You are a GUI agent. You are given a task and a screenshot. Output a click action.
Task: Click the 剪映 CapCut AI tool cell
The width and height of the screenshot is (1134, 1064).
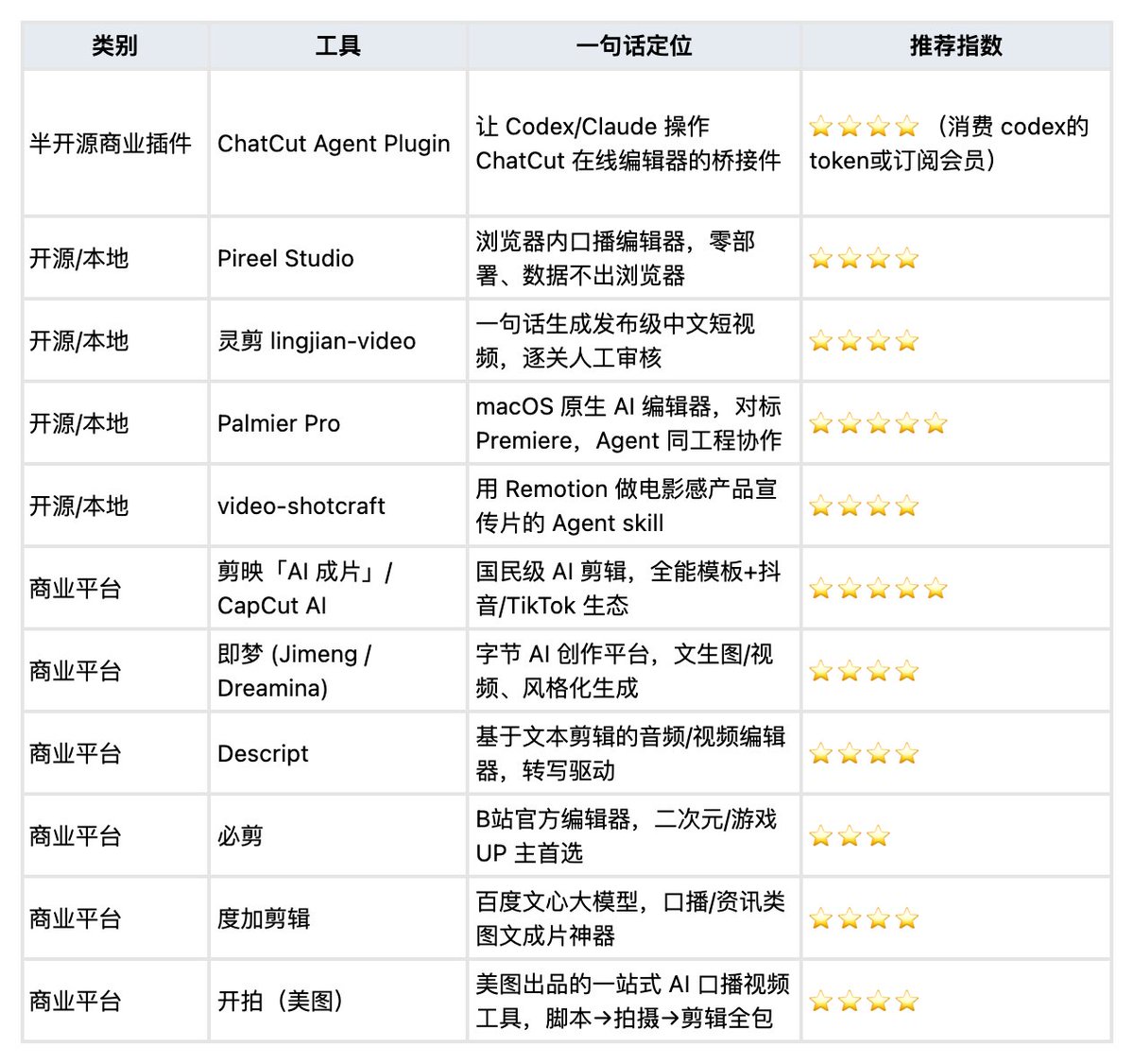pyautogui.click(x=304, y=589)
